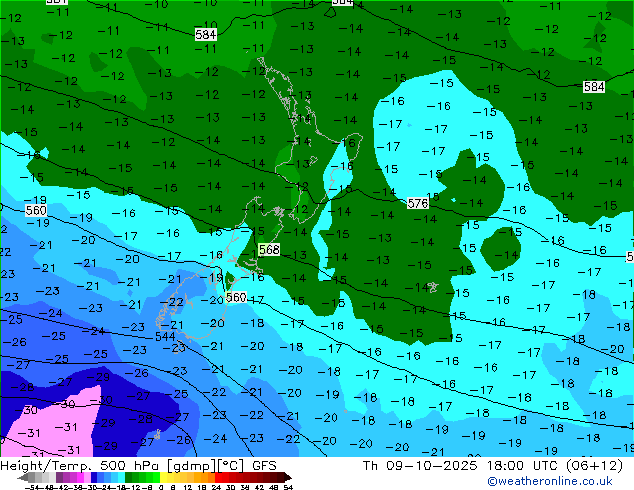
Task: Click the 560 label beside the -17 value
Action: [236, 298]
